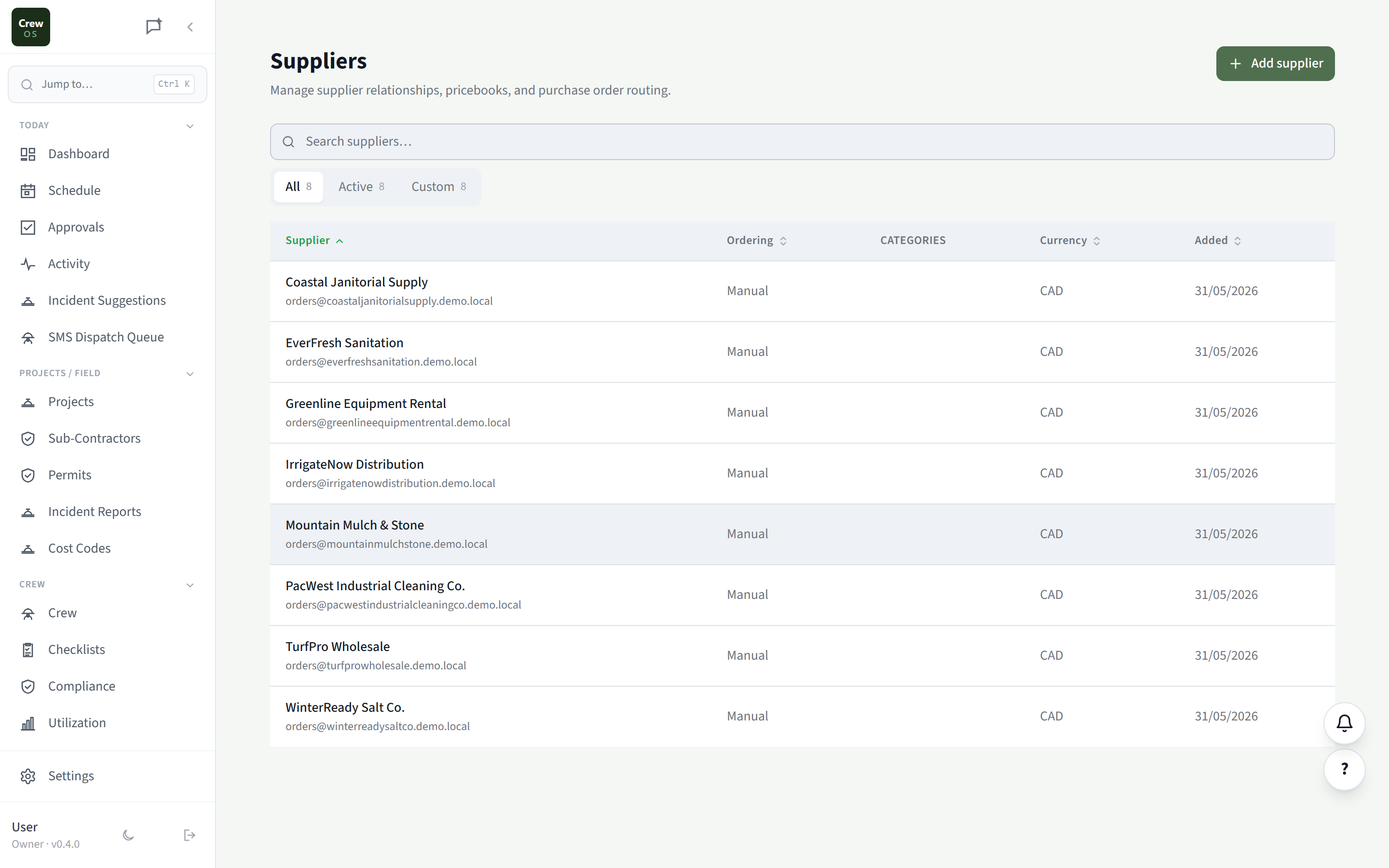Click the Incident Reports icon

(28, 512)
